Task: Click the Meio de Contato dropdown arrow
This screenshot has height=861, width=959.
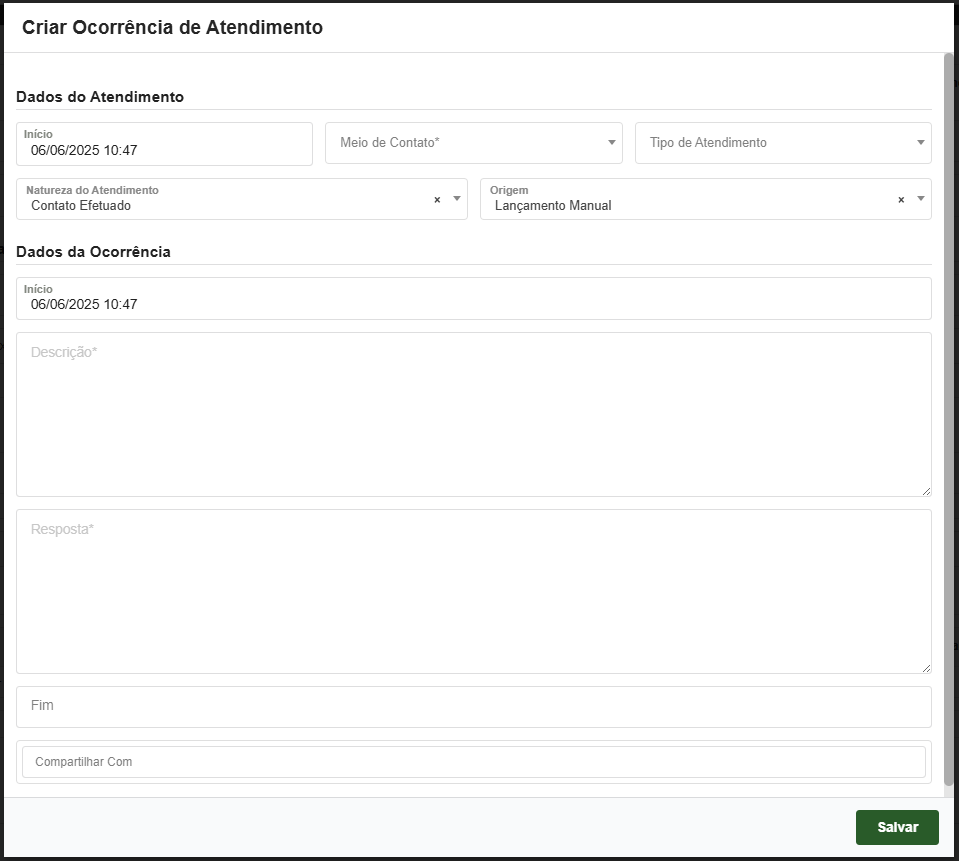Action: click(x=612, y=143)
